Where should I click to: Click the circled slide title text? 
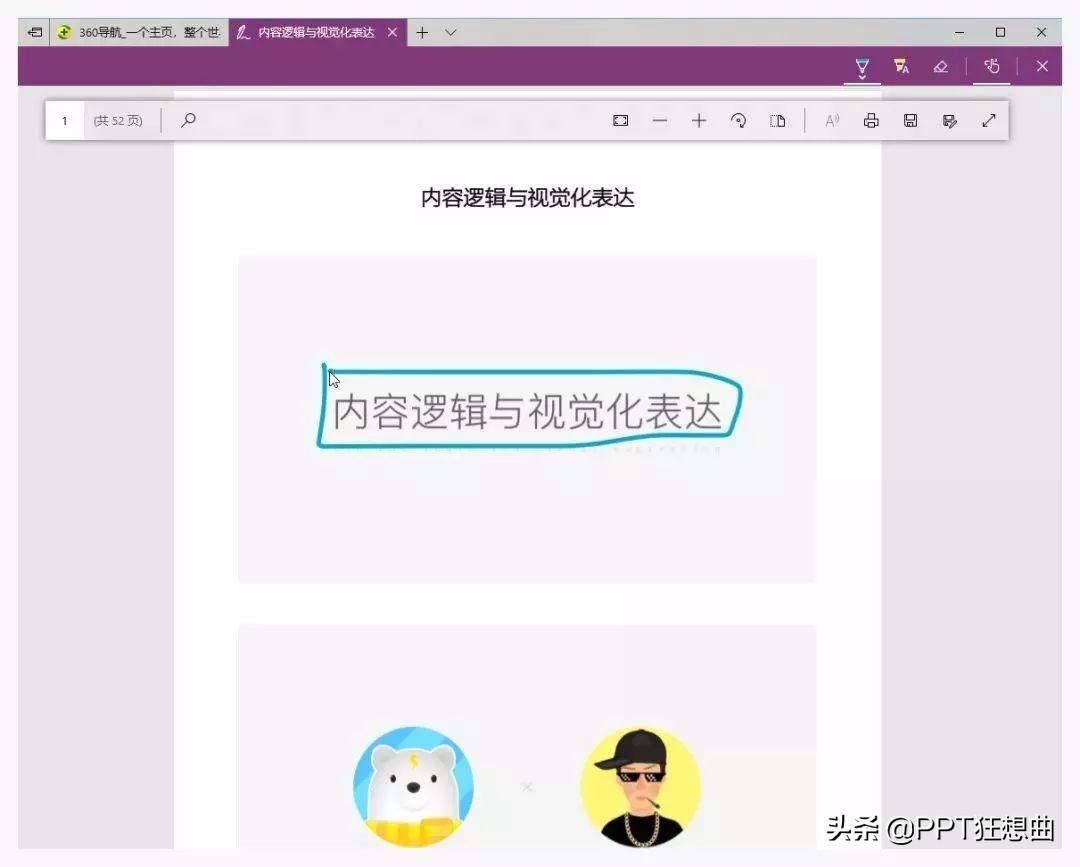click(527, 412)
